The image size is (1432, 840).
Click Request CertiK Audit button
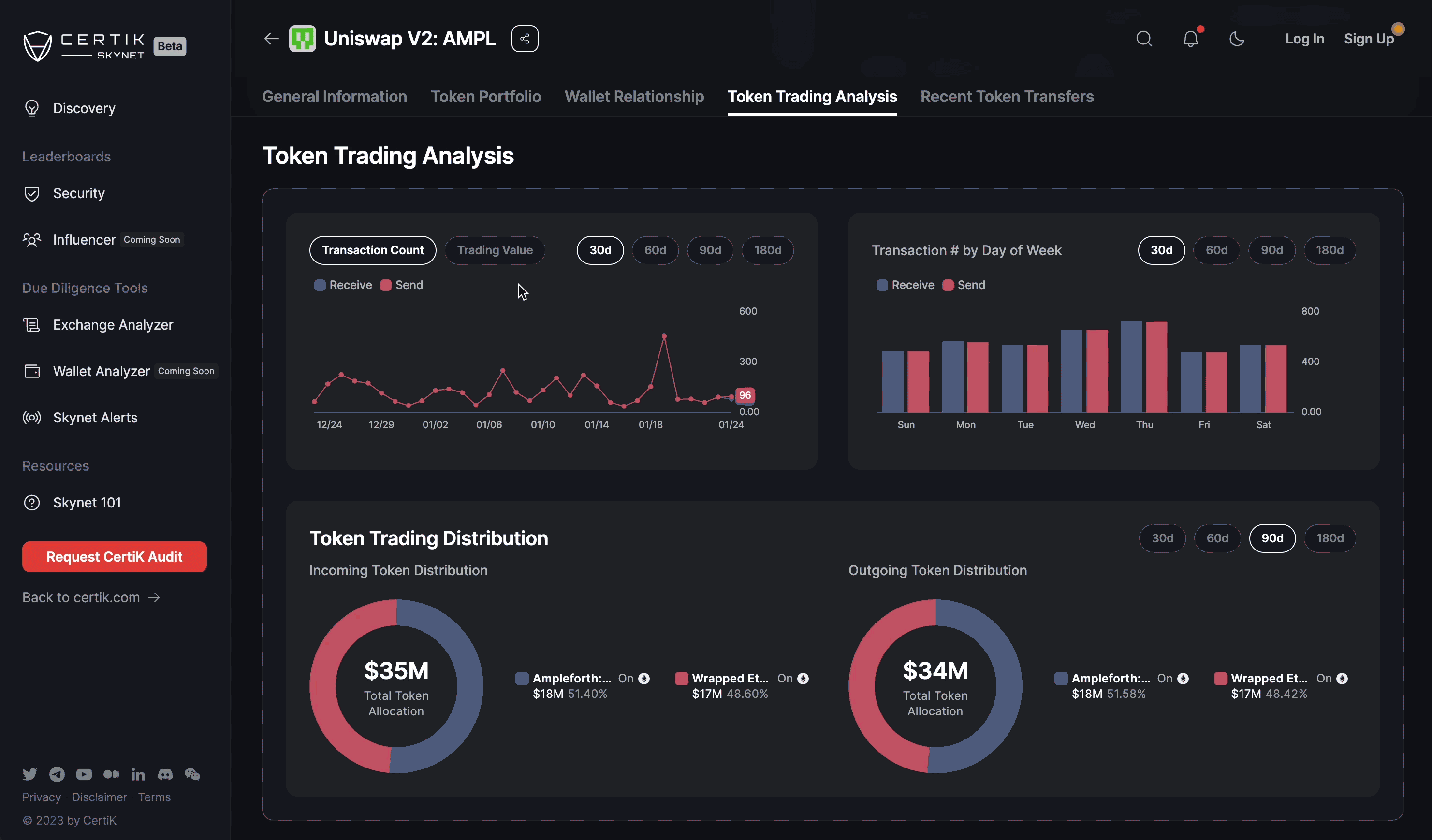pyautogui.click(x=114, y=557)
